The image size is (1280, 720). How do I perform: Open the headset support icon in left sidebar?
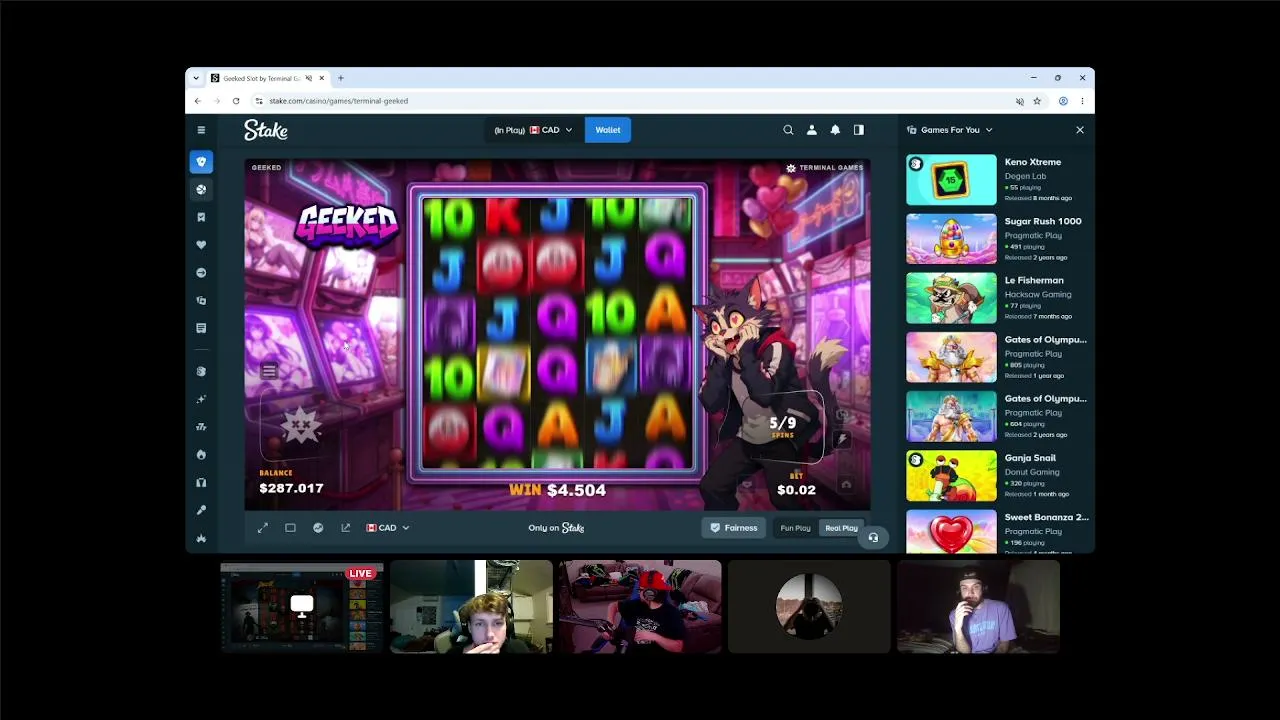coord(201,482)
